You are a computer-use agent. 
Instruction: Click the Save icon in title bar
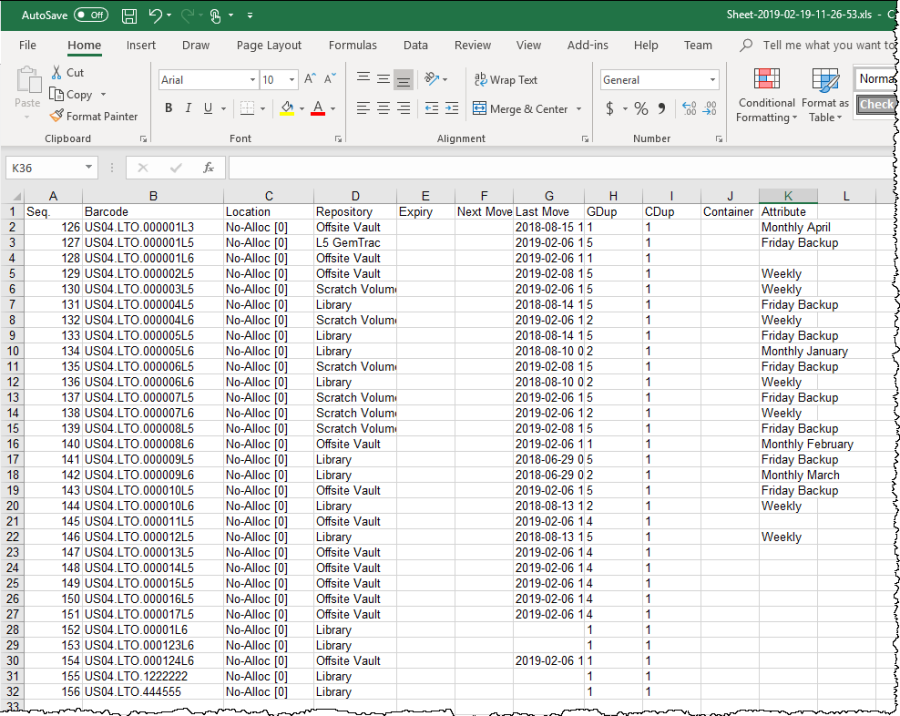(129, 16)
